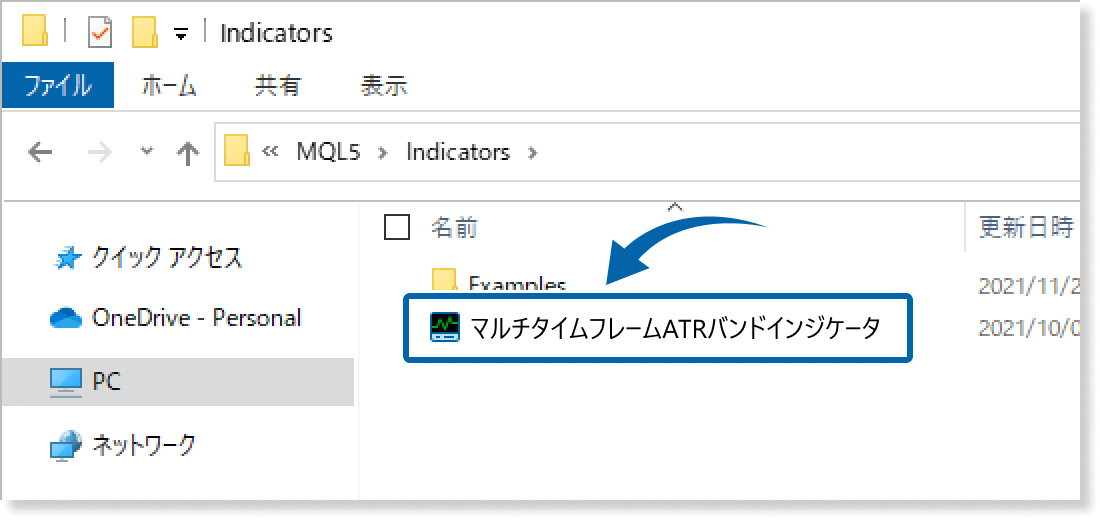Open chevron dropdown after MQL5
The width and height of the screenshot is (1100, 520).
pos(382,152)
